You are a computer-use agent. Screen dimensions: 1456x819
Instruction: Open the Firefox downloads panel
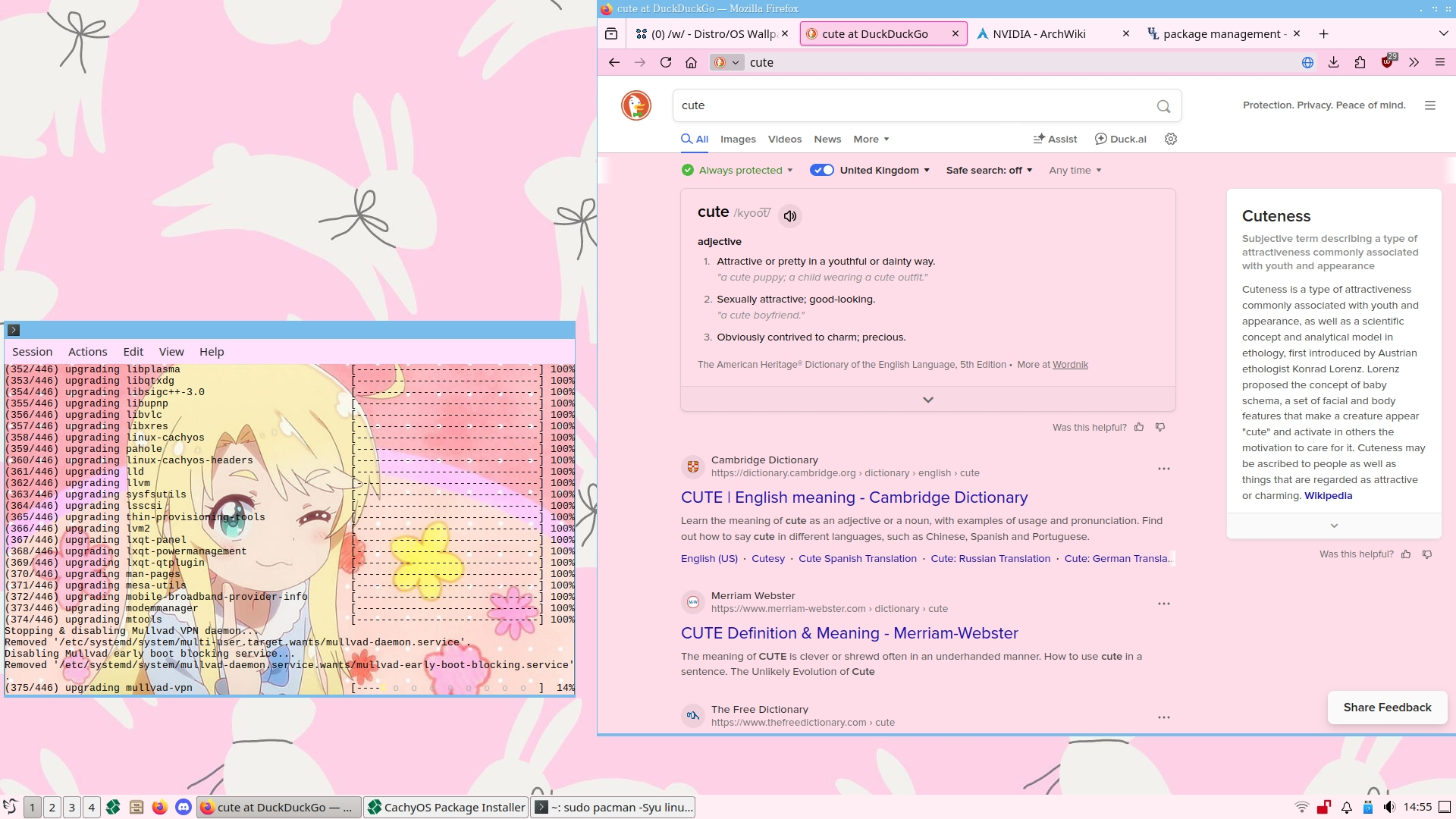(1333, 63)
